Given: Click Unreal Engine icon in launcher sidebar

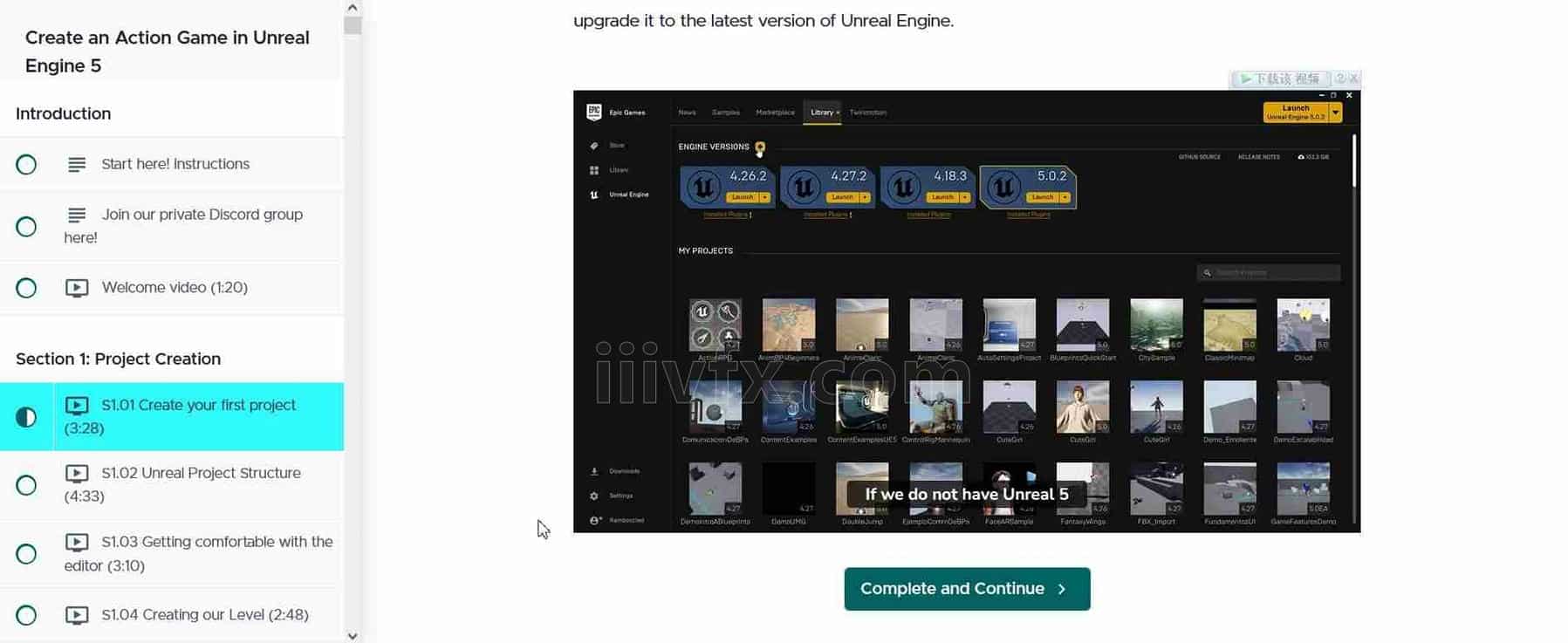Looking at the screenshot, I should (594, 195).
